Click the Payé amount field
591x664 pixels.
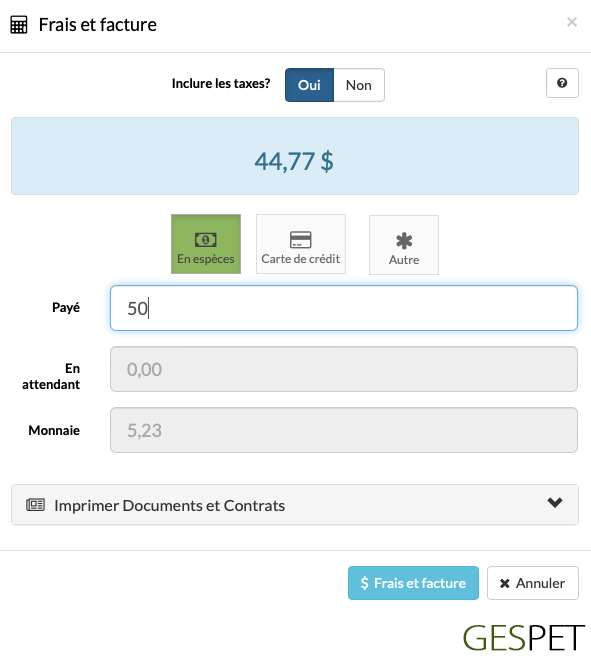click(x=344, y=308)
